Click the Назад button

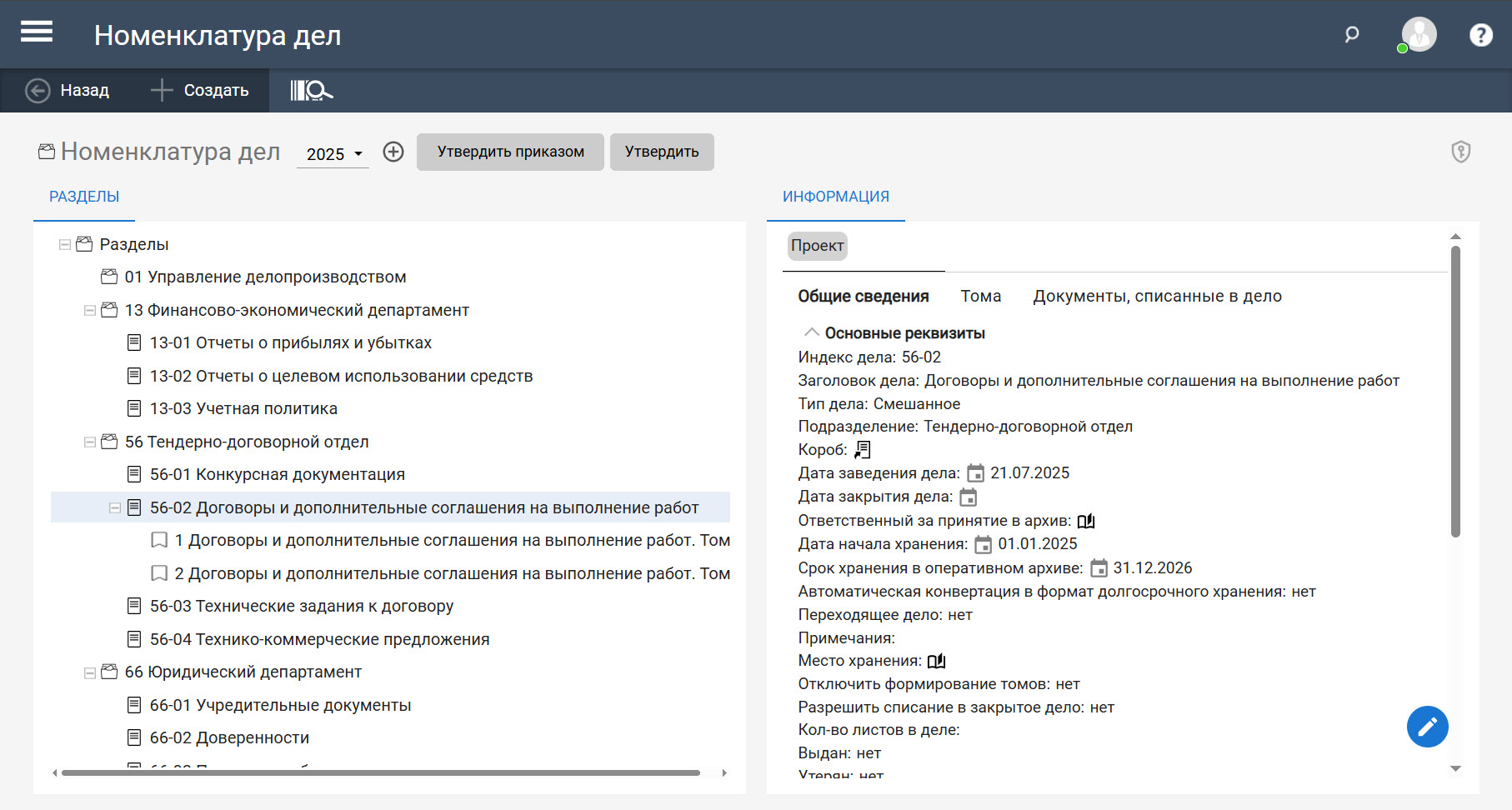tap(68, 90)
